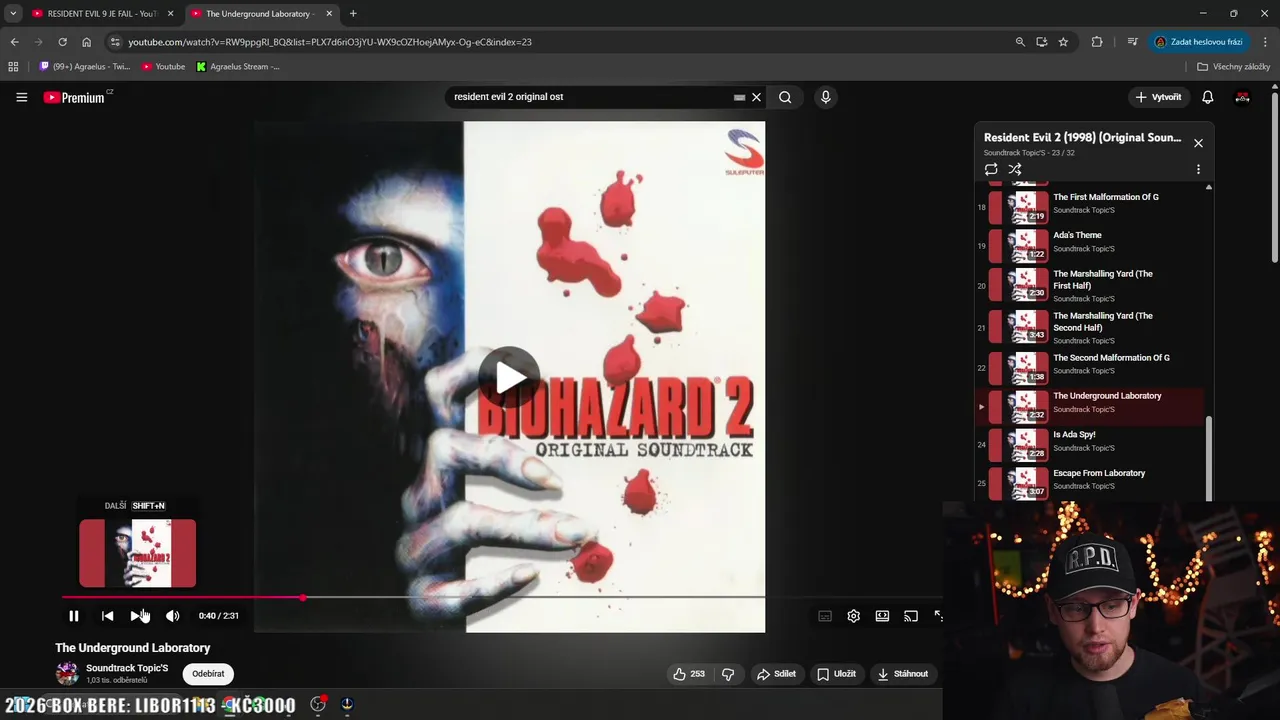
Task: Open the Soundtrack Topic'S channel name
Action: pos(127,668)
